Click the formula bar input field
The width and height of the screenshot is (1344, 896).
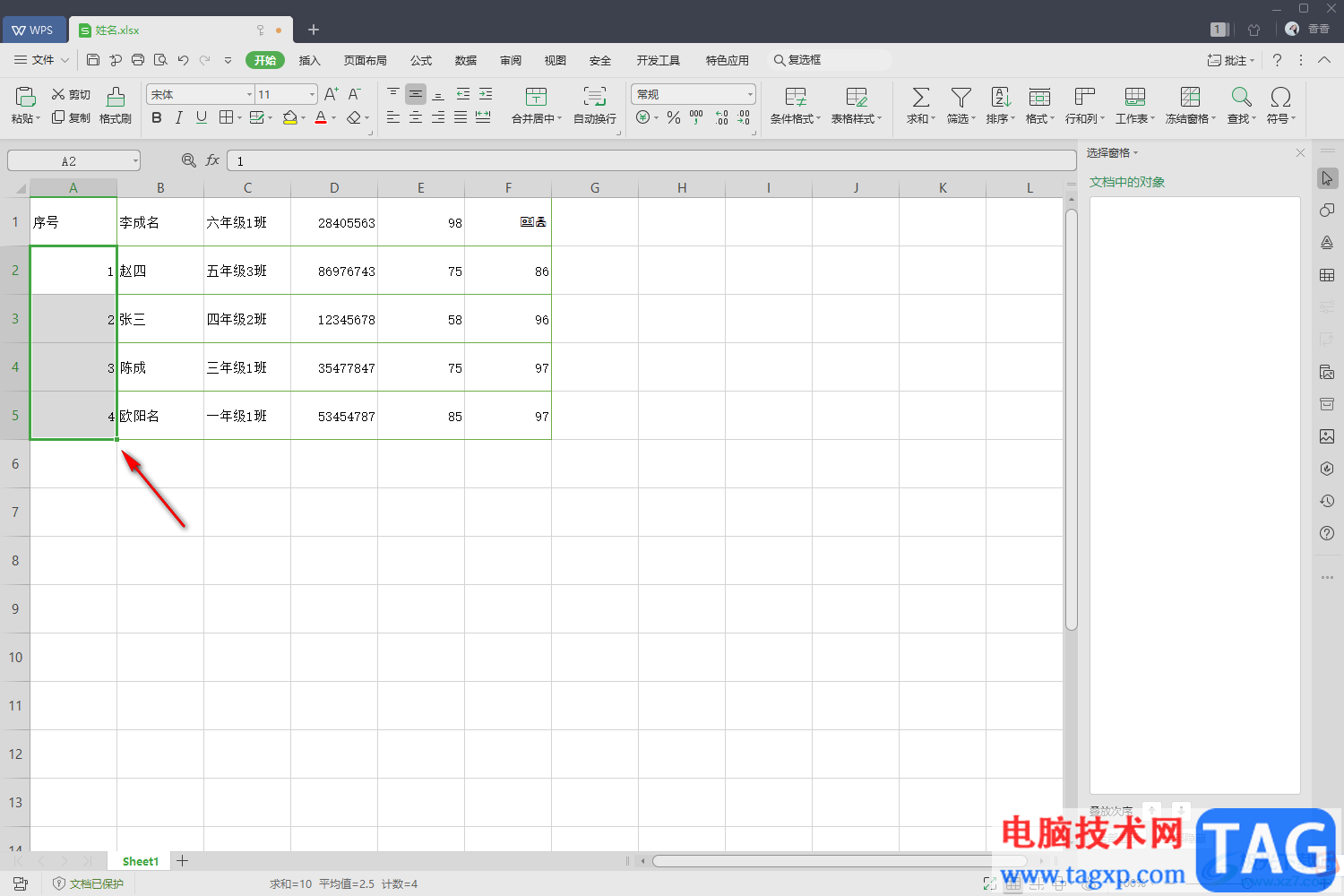pyautogui.click(x=651, y=160)
